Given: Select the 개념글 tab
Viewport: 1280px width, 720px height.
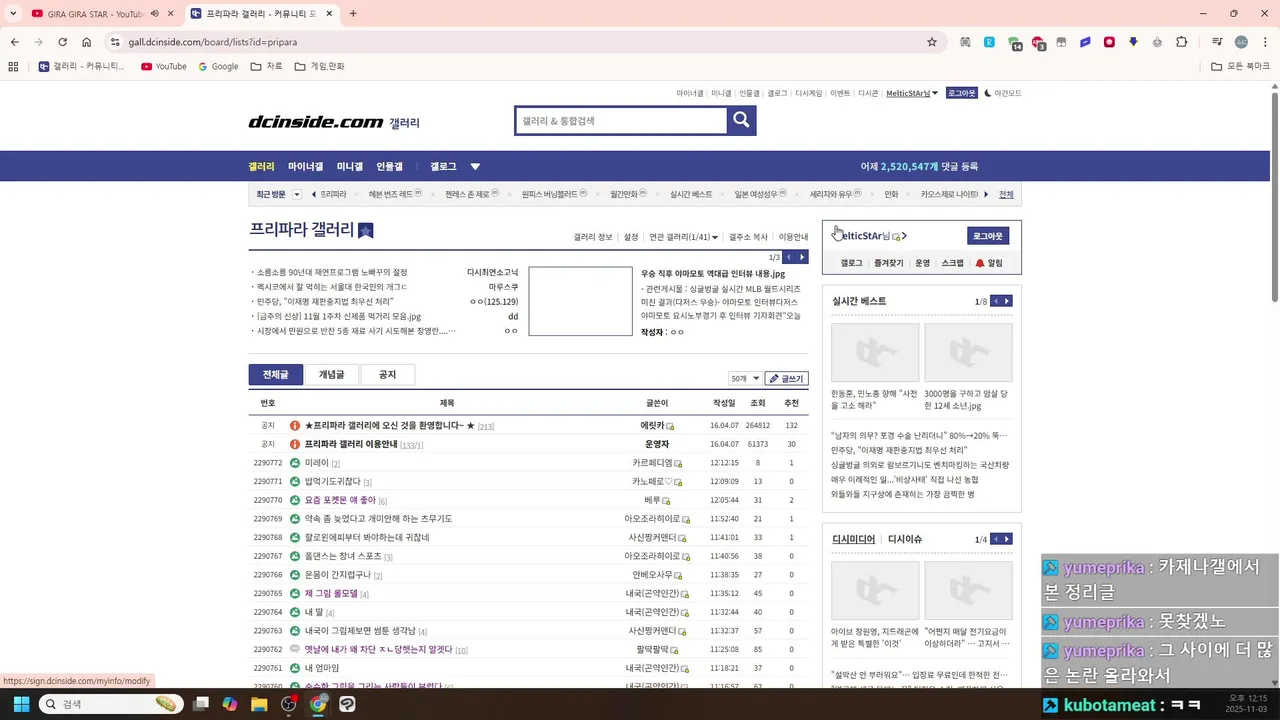Looking at the screenshot, I should (x=331, y=374).
